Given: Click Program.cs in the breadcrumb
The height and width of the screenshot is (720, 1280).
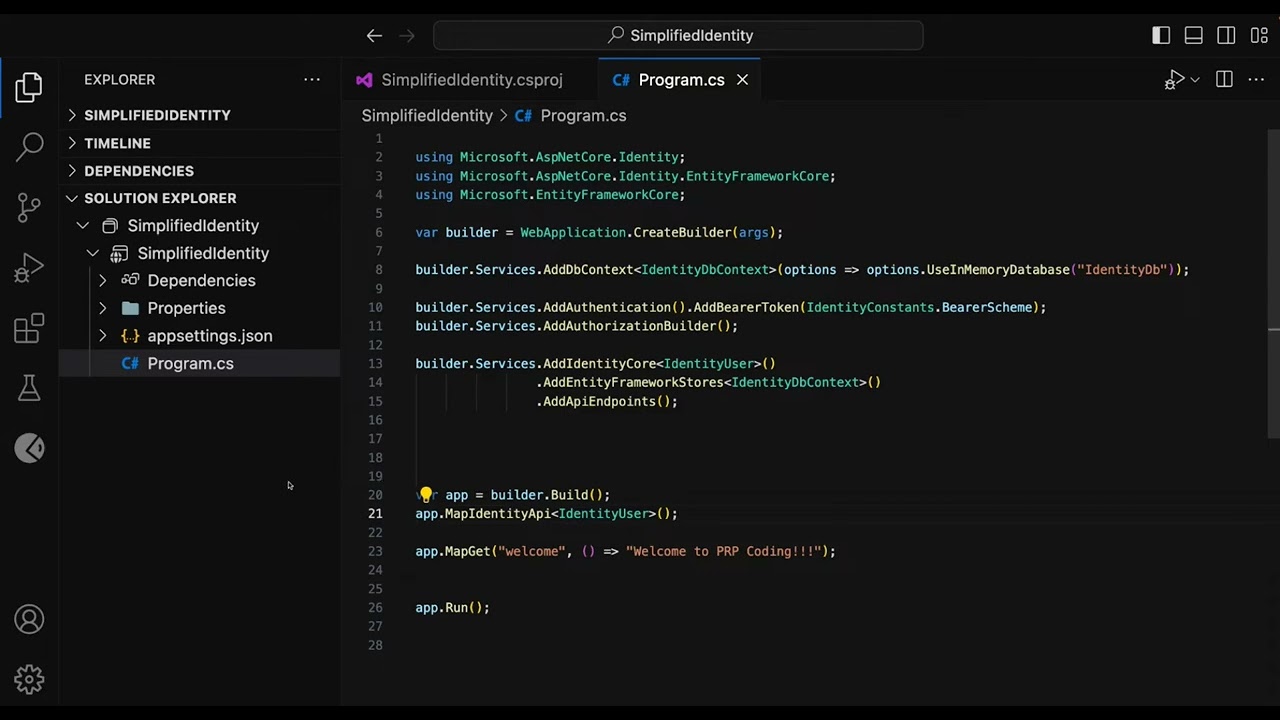Looking at the screenshot, I should pyautogui.click(x=583, y=115).
